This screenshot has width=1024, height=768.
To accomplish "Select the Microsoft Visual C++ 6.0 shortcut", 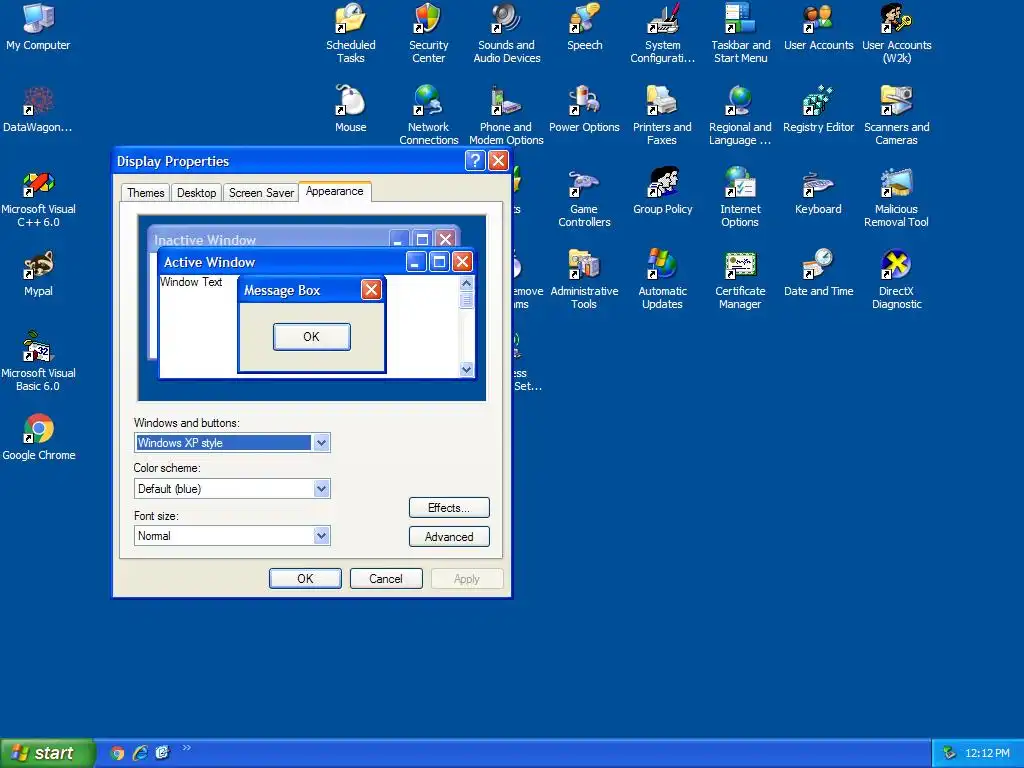I will coord(38,198).
